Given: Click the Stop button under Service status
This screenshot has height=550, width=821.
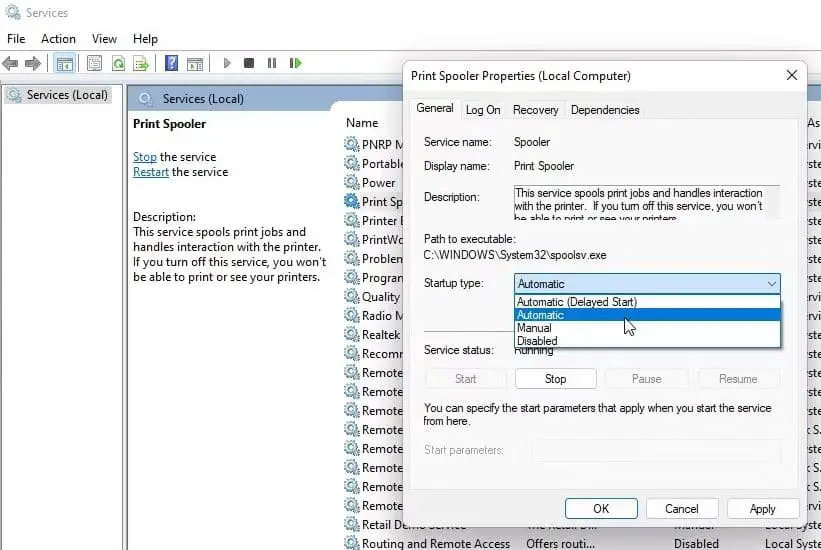Looking at the screenshot, I should (555, 379).
